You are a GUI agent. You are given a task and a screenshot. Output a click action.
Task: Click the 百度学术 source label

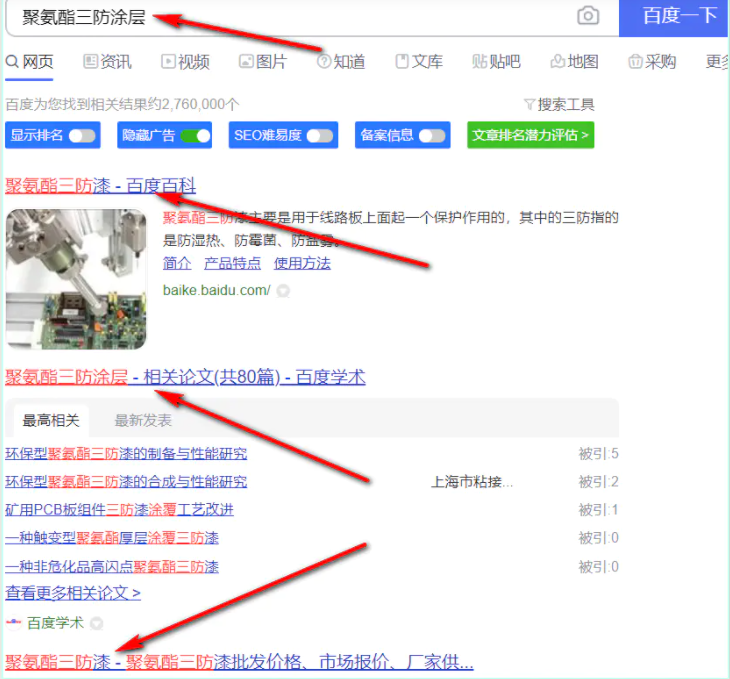(x=55, y=623)
